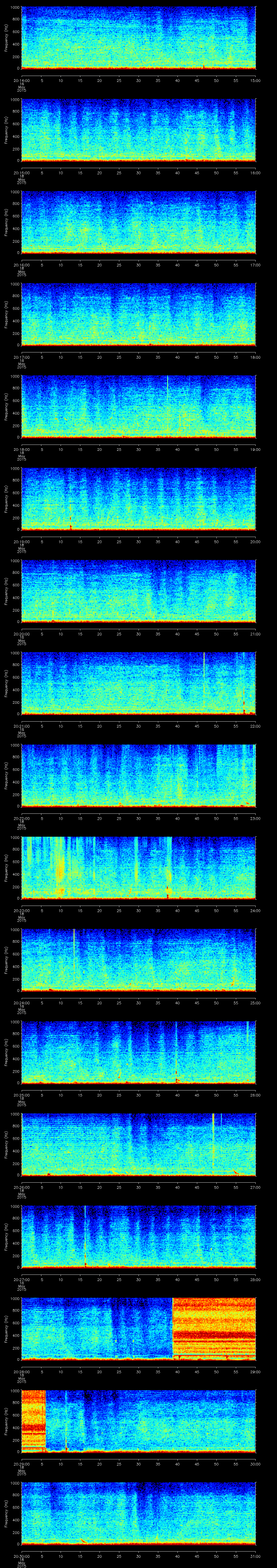Click the spectrogram plot beginning at 20:14:00
Viewport: 277px width, 1568px height.
(x=139, y=38)
